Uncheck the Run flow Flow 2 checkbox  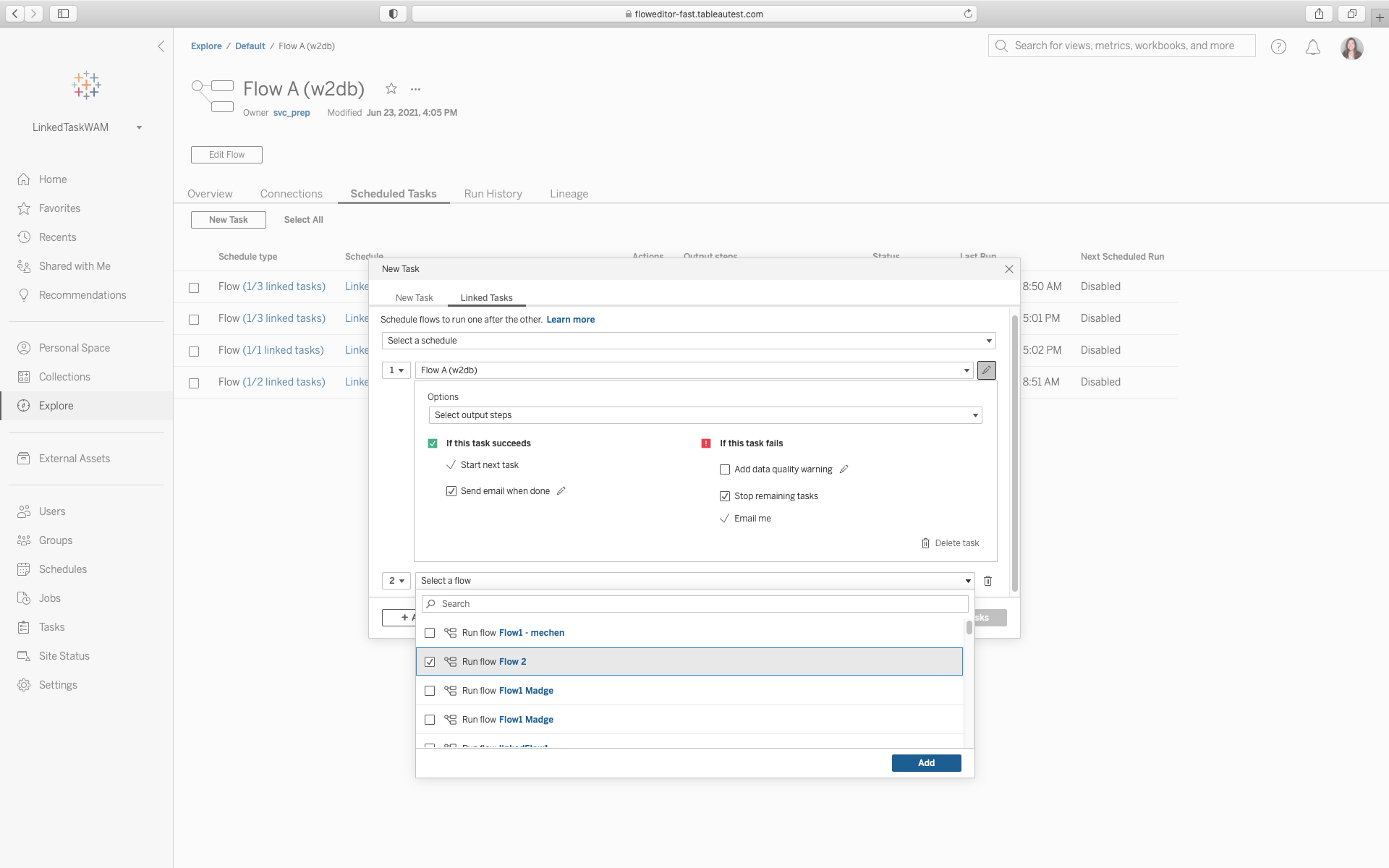point(430,662)
